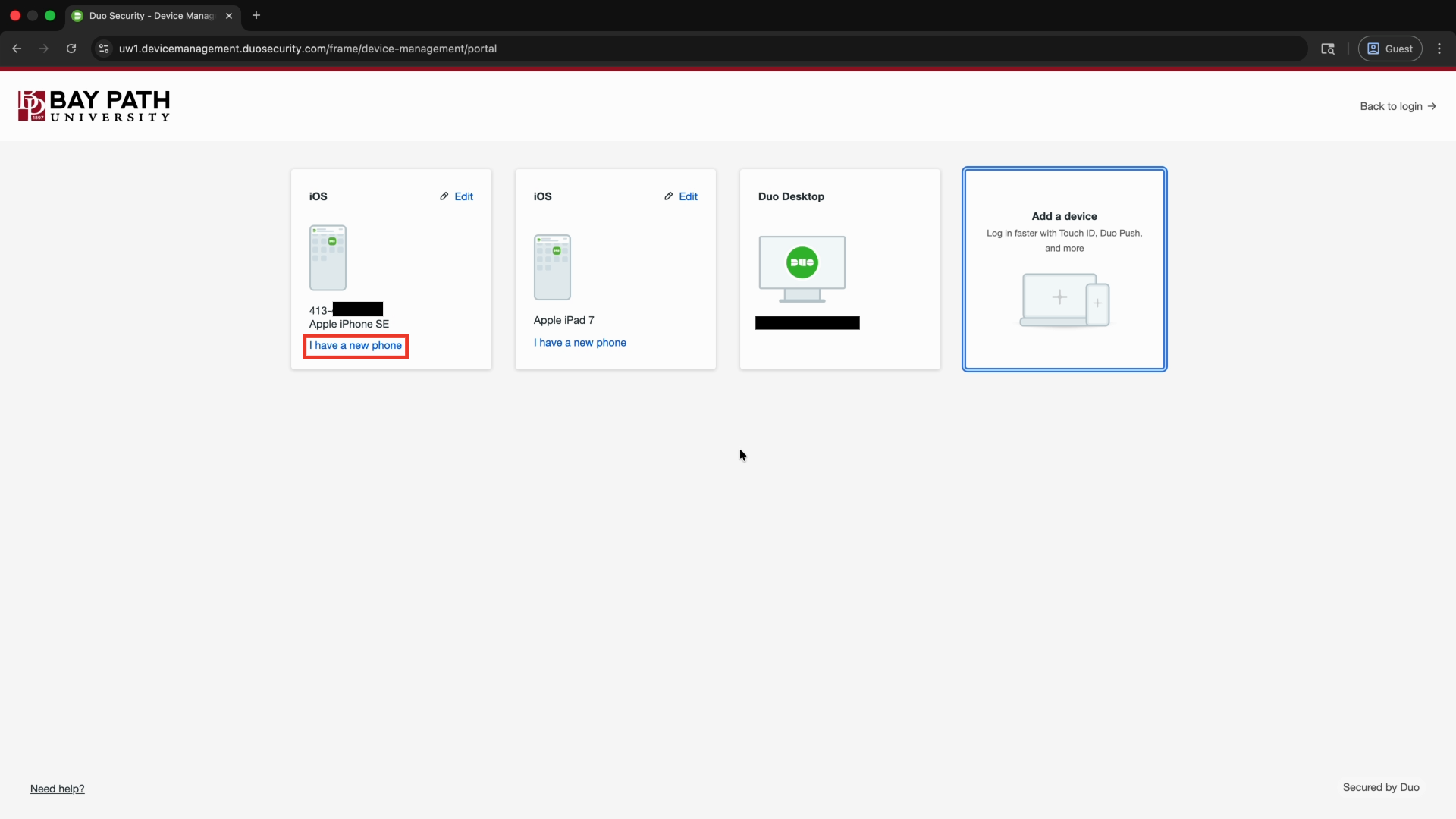Select the iPhone SE phone illustration
The height and width of the screenshot is (819, 1456).
point(328,258)
